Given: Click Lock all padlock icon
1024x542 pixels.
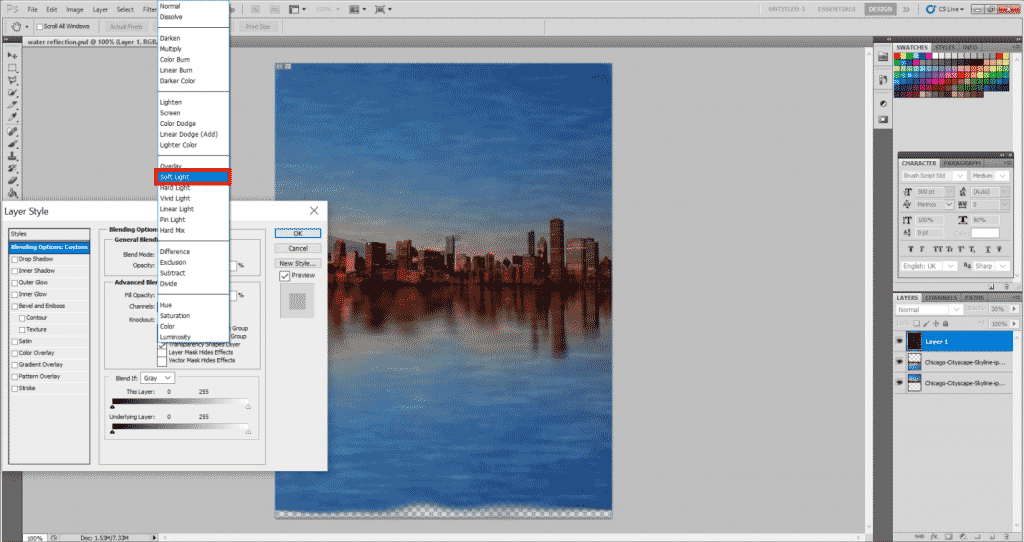Looking at the screenshot, I should click(946, 323).
